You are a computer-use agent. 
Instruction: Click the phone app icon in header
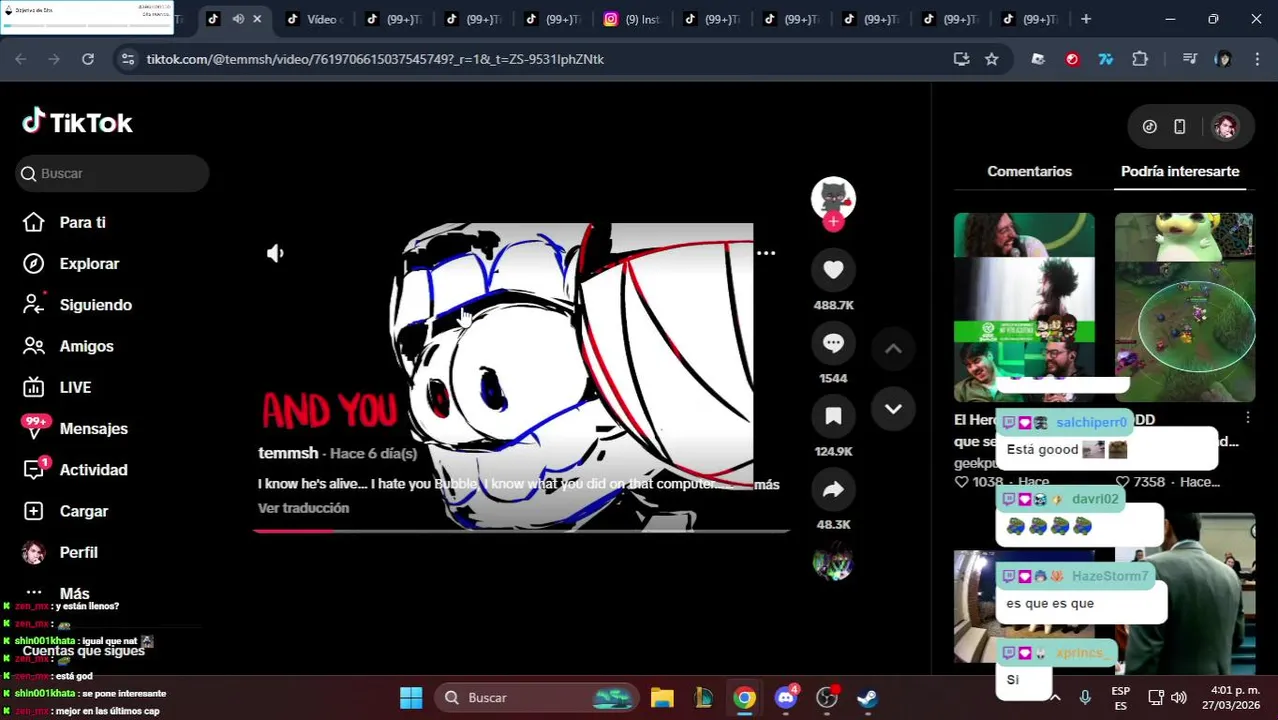pos(1179,126)
